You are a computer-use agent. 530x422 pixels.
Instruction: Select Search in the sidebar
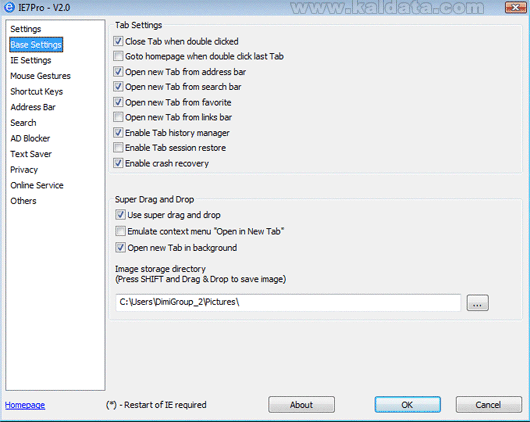tap(23, 122)
